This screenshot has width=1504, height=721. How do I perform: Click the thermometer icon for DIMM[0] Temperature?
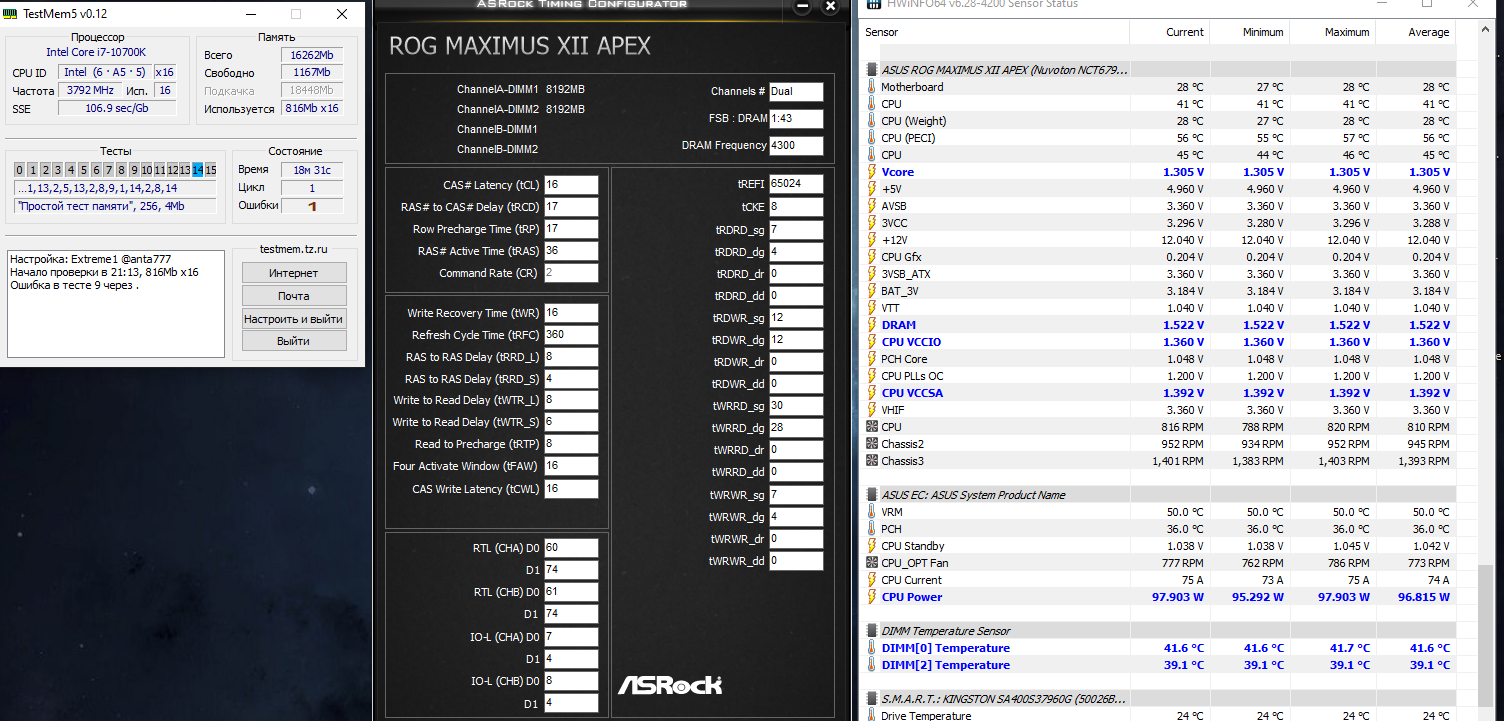[x=871, y=648]
